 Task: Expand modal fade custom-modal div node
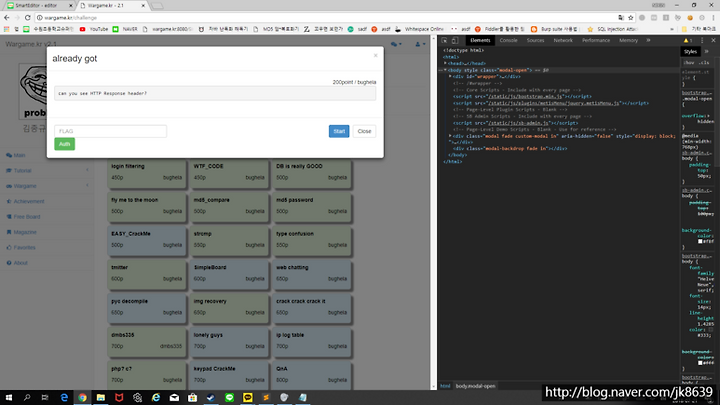tap(450, 136)
